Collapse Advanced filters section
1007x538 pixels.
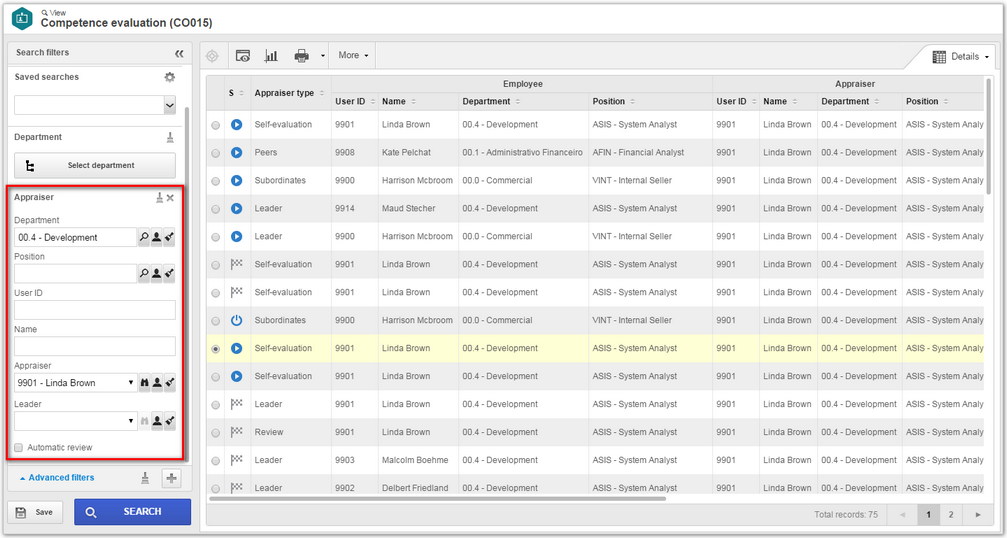(x=57, y=478)
